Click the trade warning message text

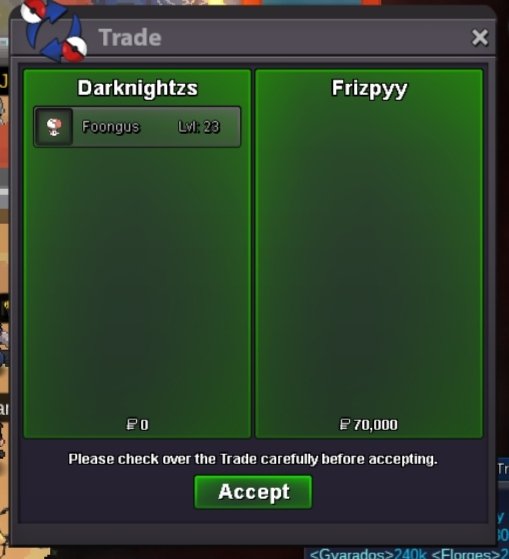(253, 459)
